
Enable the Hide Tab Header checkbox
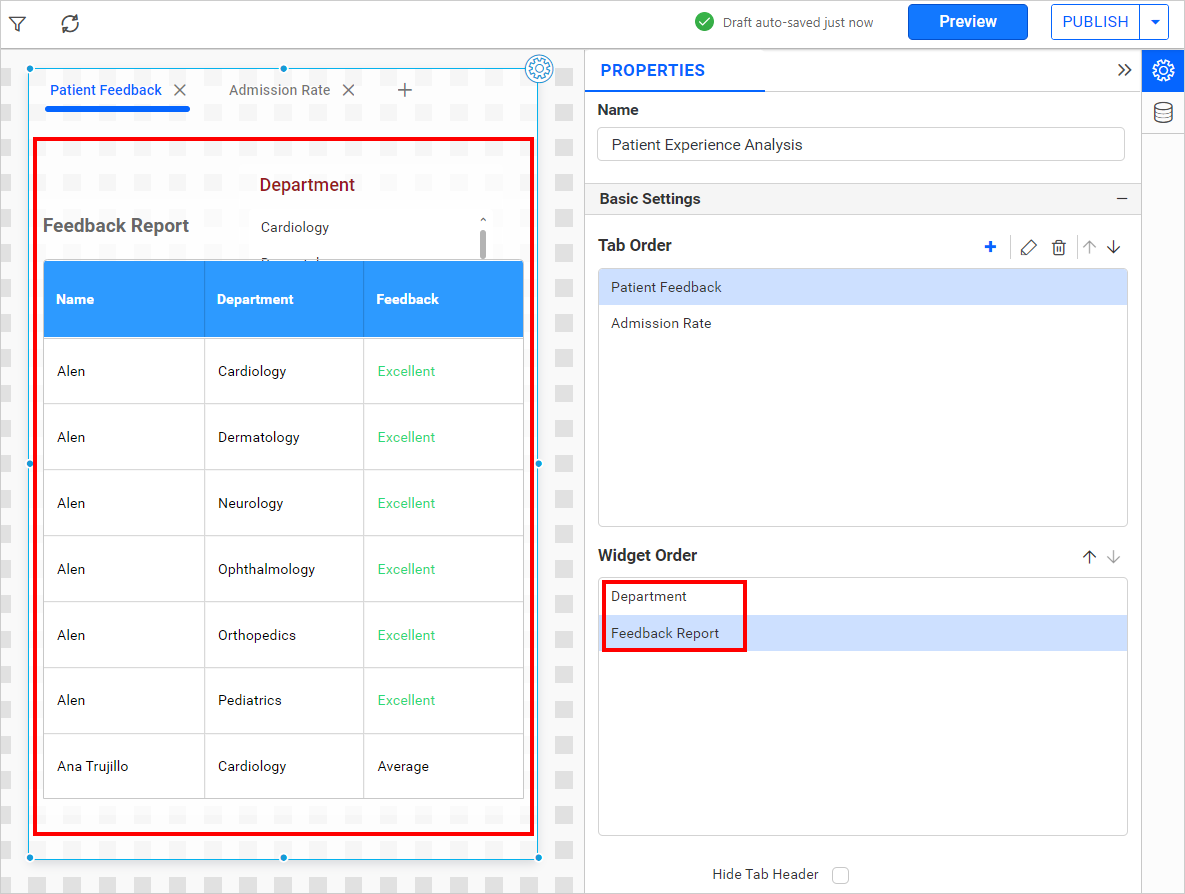[x=839, y=873]
